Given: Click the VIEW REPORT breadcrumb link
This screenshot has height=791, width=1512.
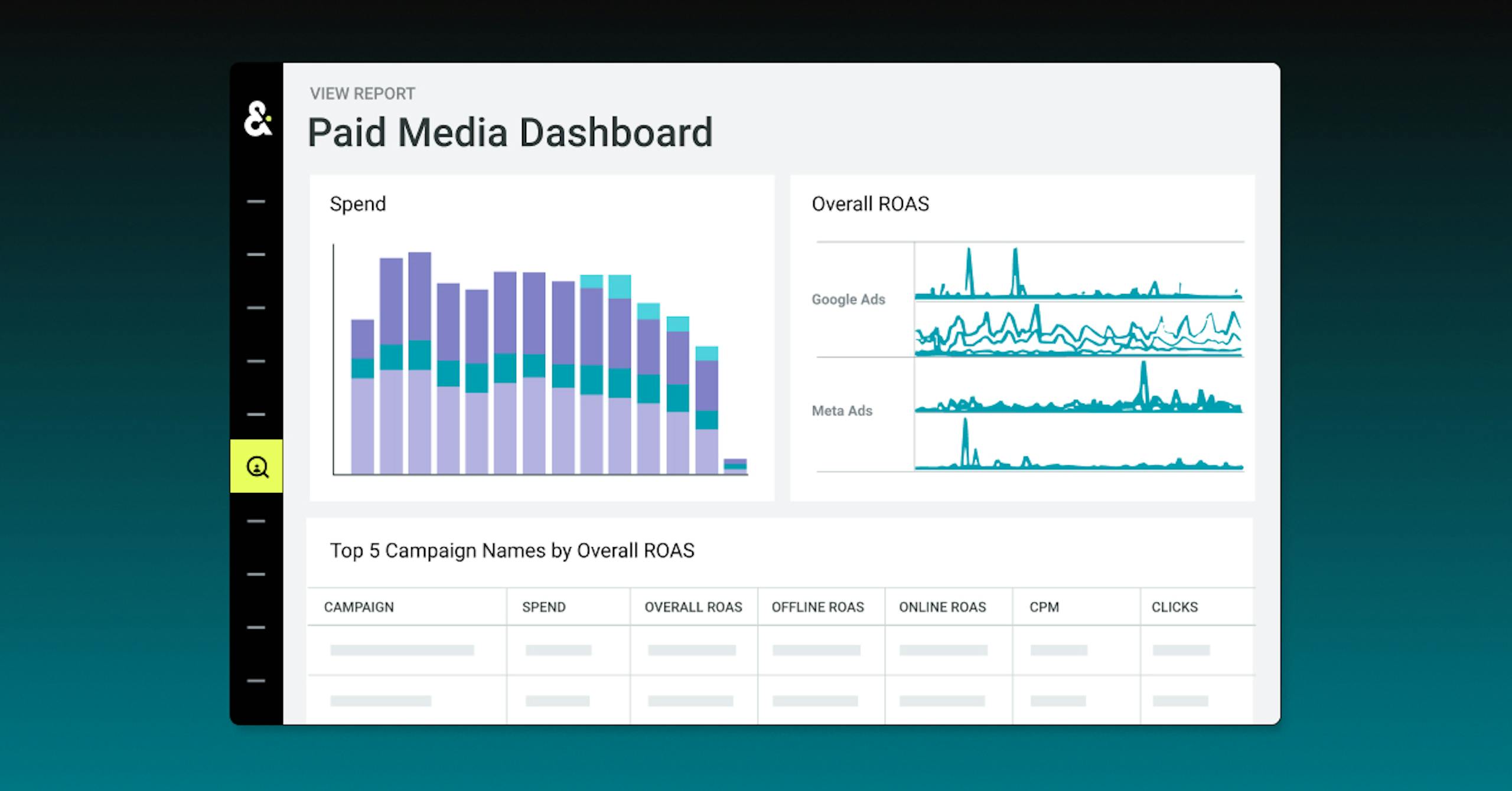Looking at the screenshot, I should (362, 94).
